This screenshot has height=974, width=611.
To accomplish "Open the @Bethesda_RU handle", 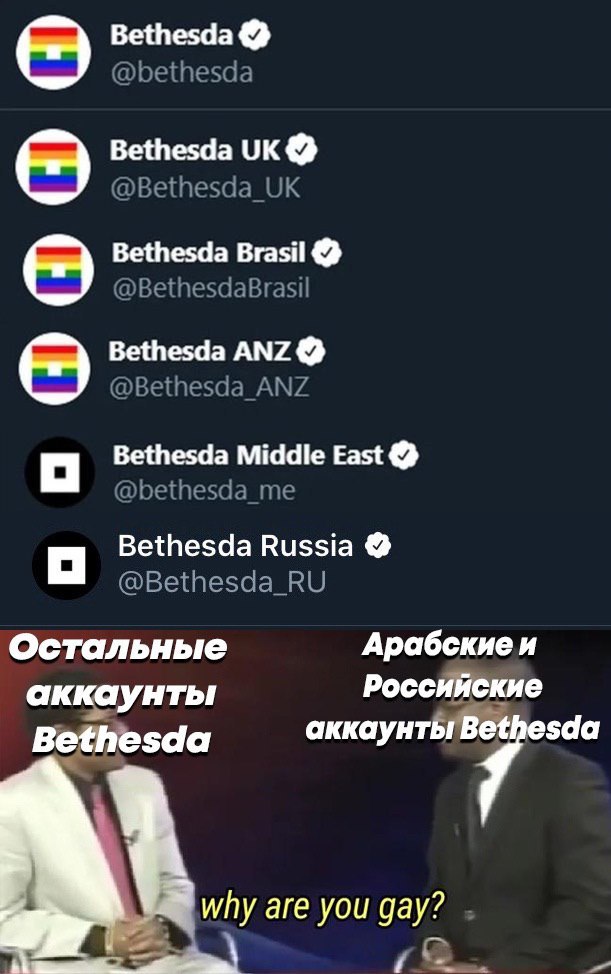I will [222, 582].
